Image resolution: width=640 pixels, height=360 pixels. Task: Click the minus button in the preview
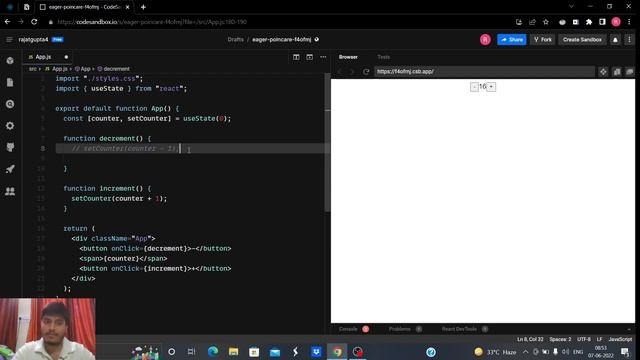[x=474, y=87]
